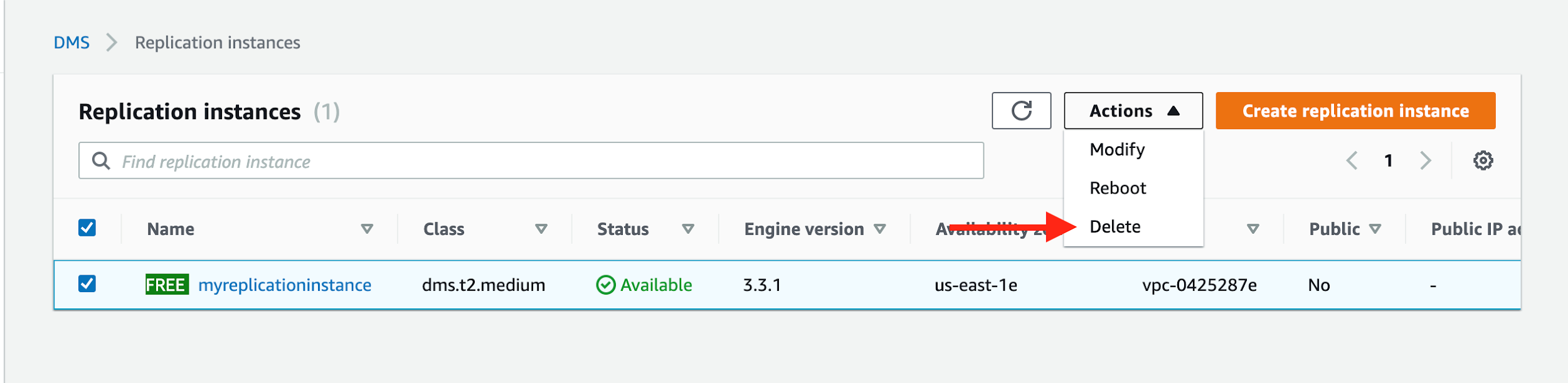Click the Replication instances breadcrumb
Viewport: 1568px width, 383px height.
pos(218,43)
